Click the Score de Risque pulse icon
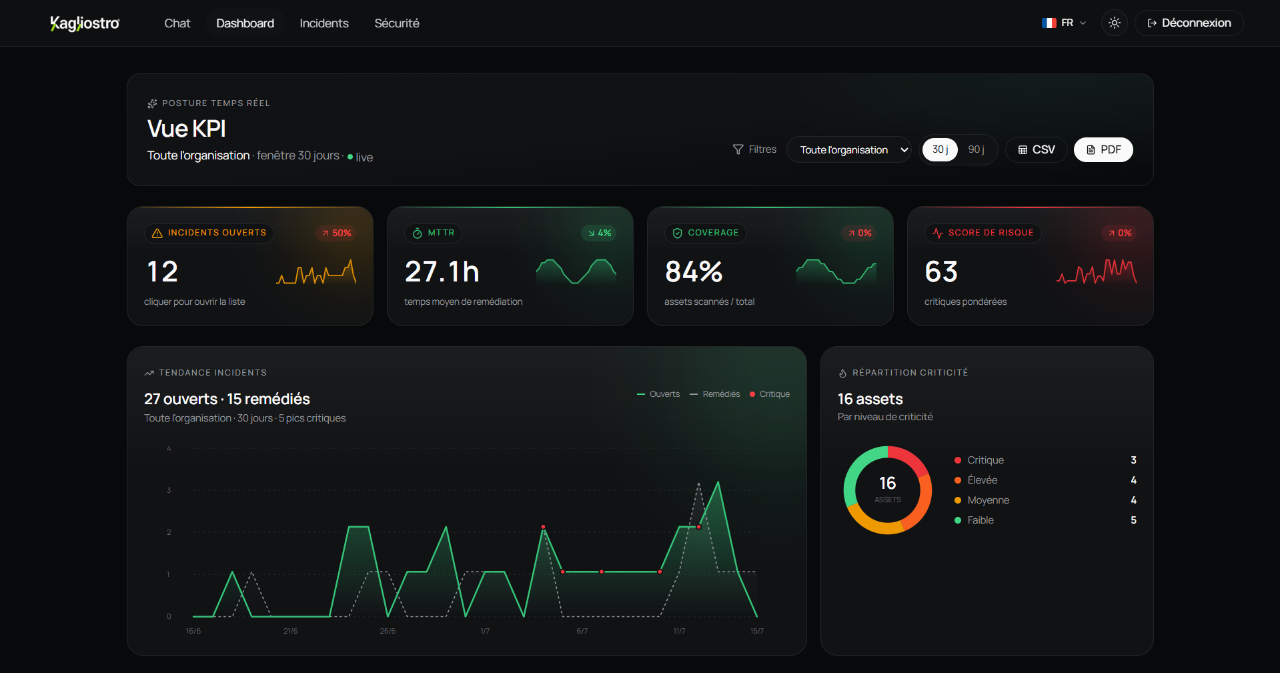The image size is (1280, 673). click(937, 233)
